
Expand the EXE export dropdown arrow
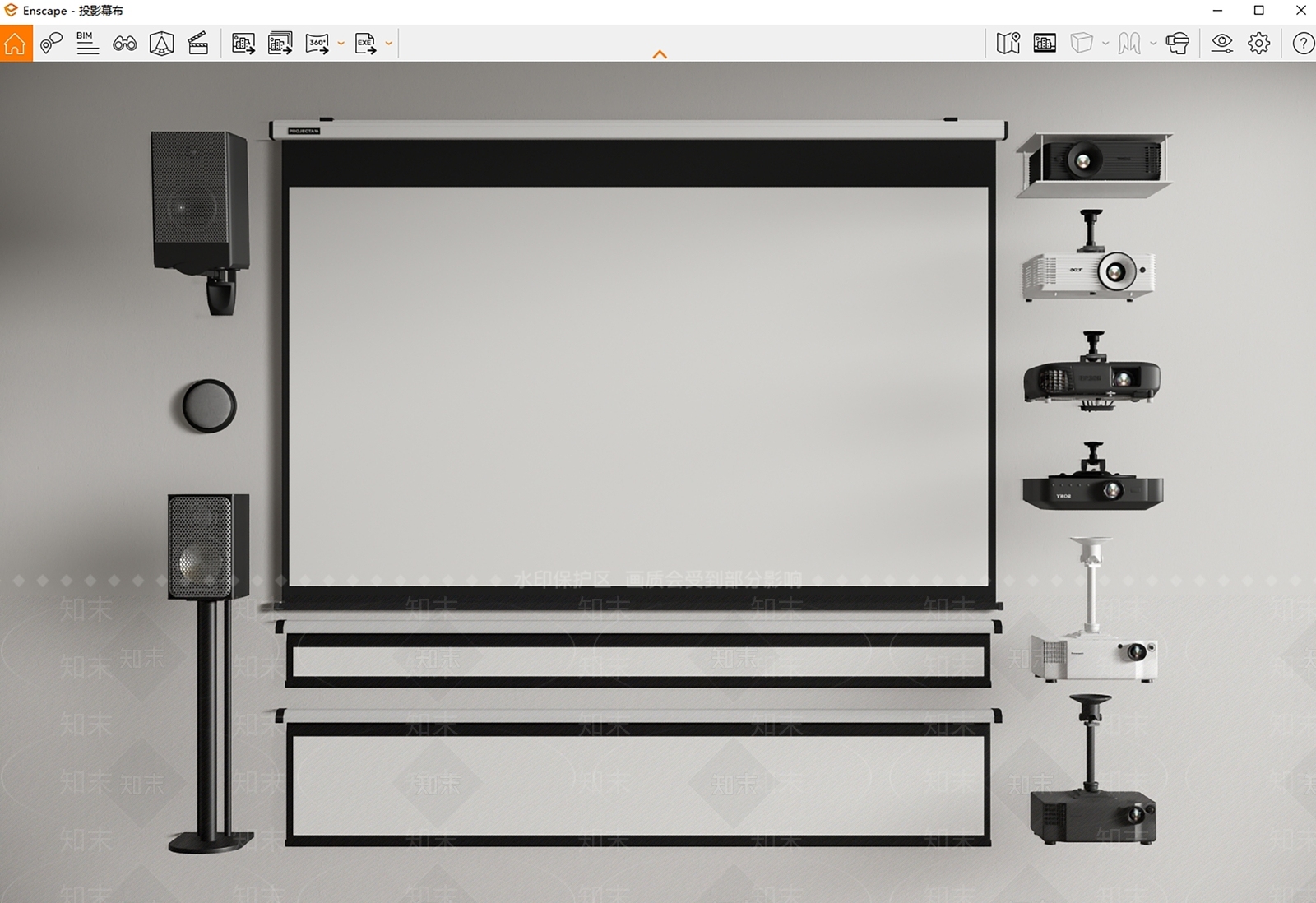click(389, 44)
